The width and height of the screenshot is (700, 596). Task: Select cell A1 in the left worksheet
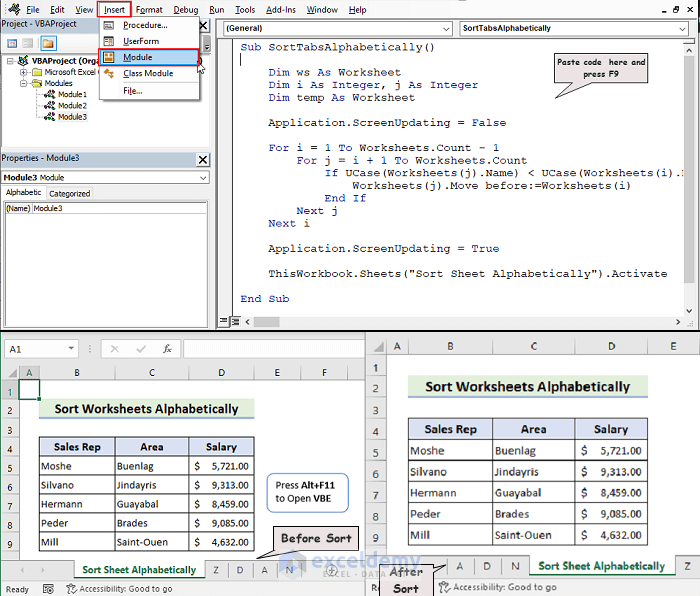click(29, 390)
